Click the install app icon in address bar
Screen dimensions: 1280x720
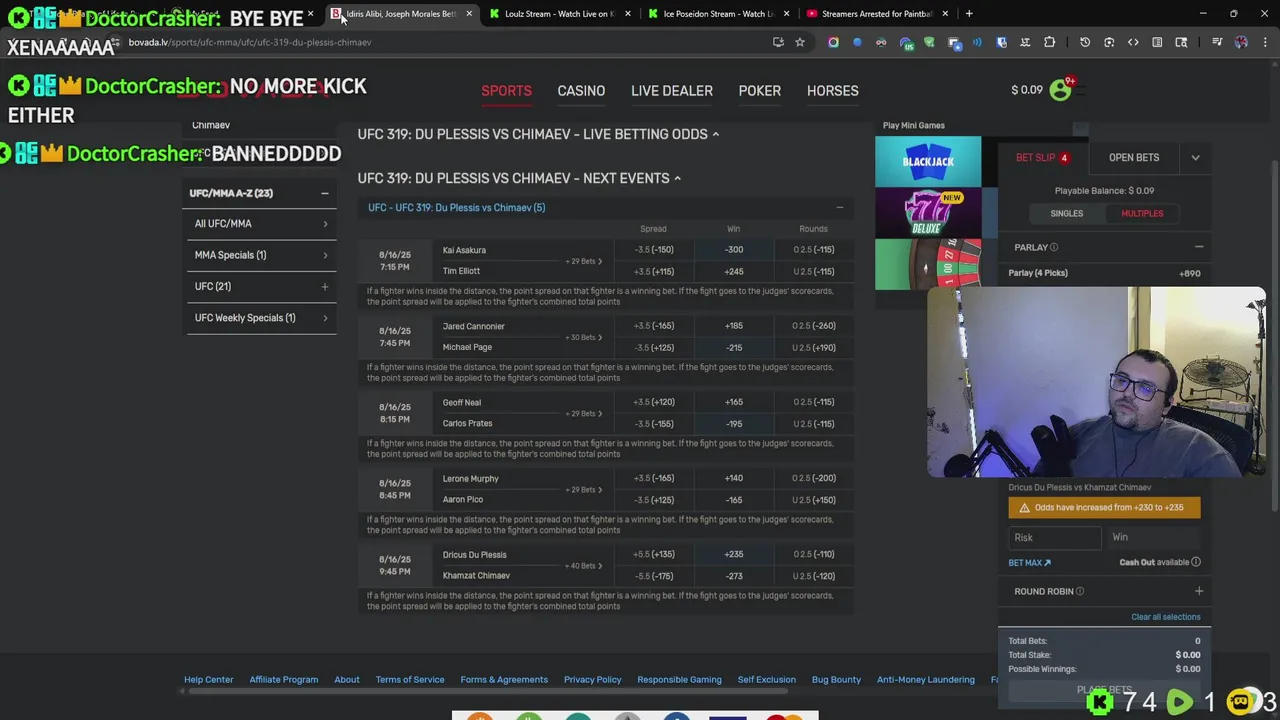coord(778,42)
